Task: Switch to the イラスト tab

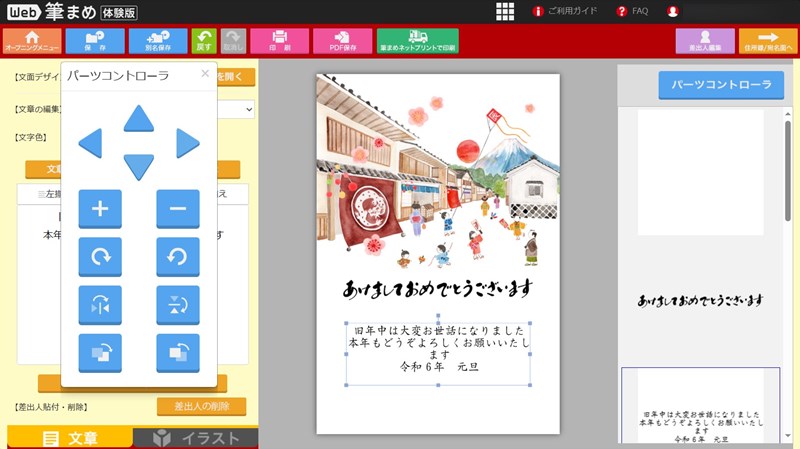Action: click(x=195, y=438)
